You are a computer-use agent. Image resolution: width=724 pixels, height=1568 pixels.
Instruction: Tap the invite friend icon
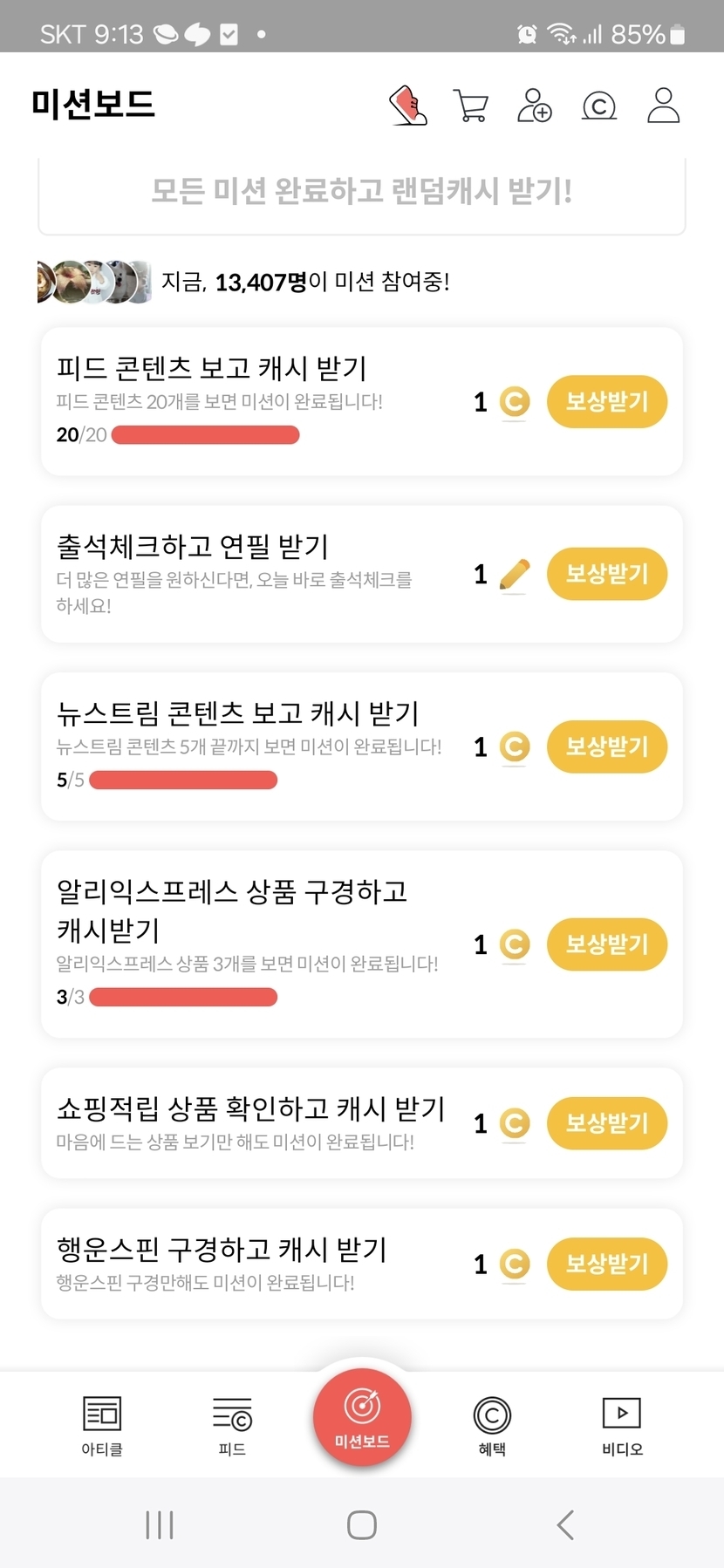point(535,106)
